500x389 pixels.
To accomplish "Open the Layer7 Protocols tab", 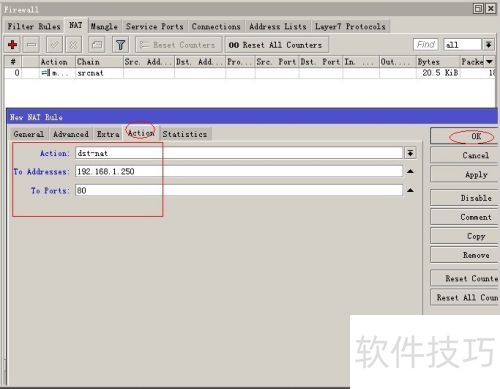I will [x=350, y=26].
